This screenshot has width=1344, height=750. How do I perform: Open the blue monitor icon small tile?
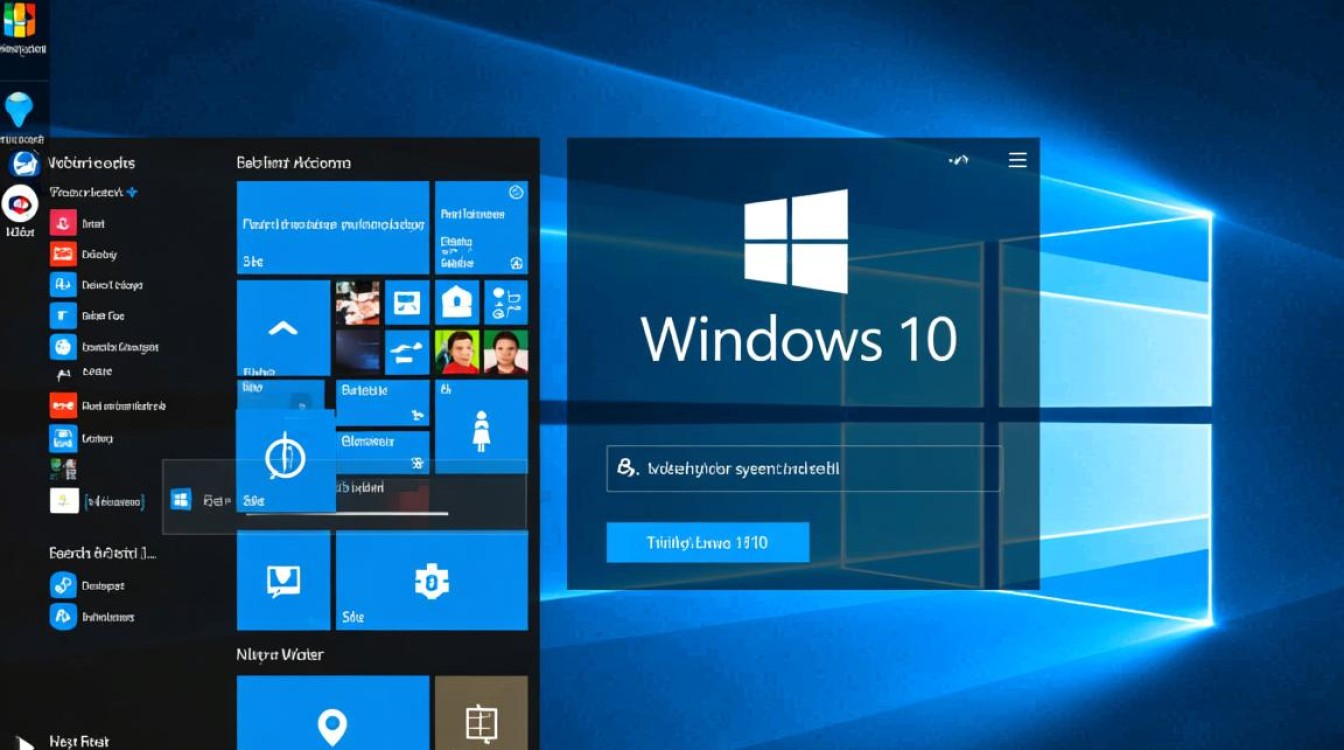coord(407,302)
